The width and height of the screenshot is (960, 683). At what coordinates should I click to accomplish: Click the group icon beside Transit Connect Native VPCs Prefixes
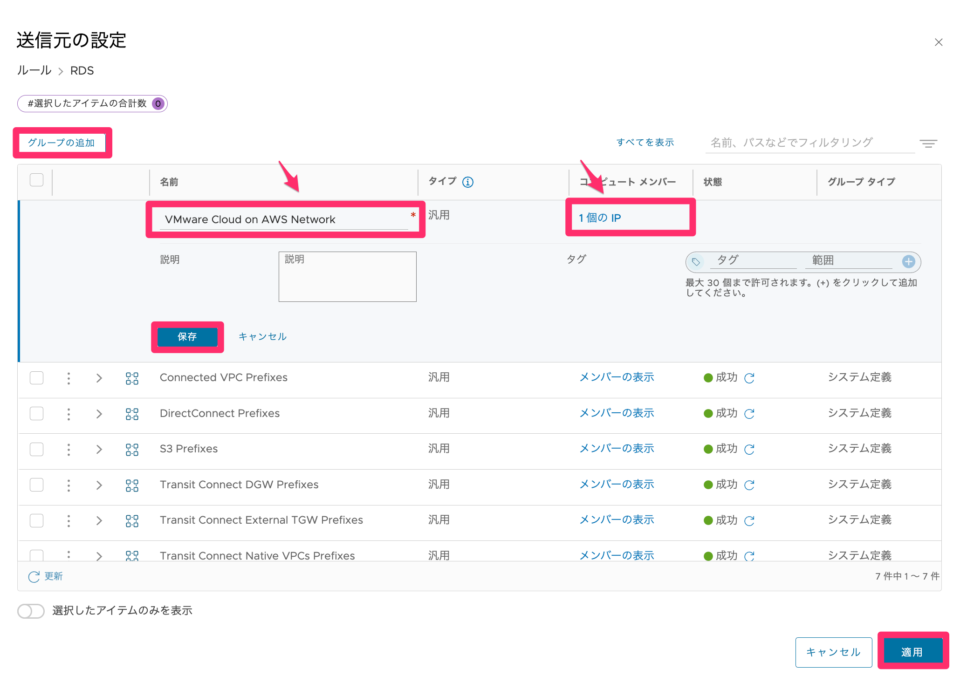pos(132,555)
